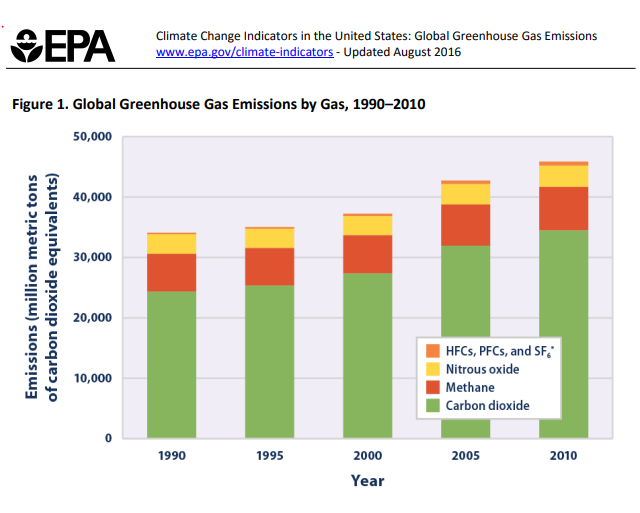Click the red Methane legend swatch
This screenshot has height=513, width=640.
click(x=432, y=387)
